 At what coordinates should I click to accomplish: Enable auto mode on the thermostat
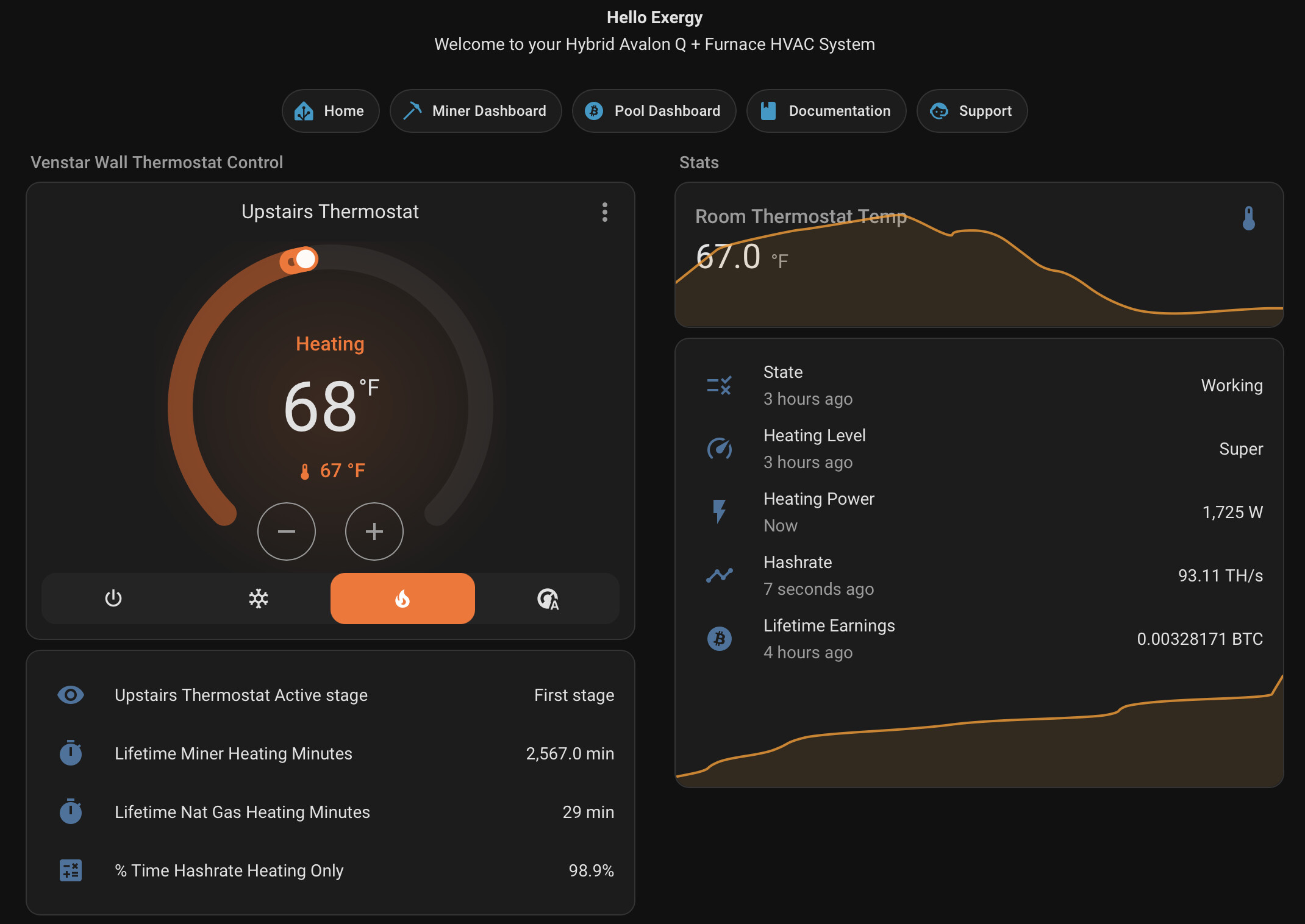point(548,599)
